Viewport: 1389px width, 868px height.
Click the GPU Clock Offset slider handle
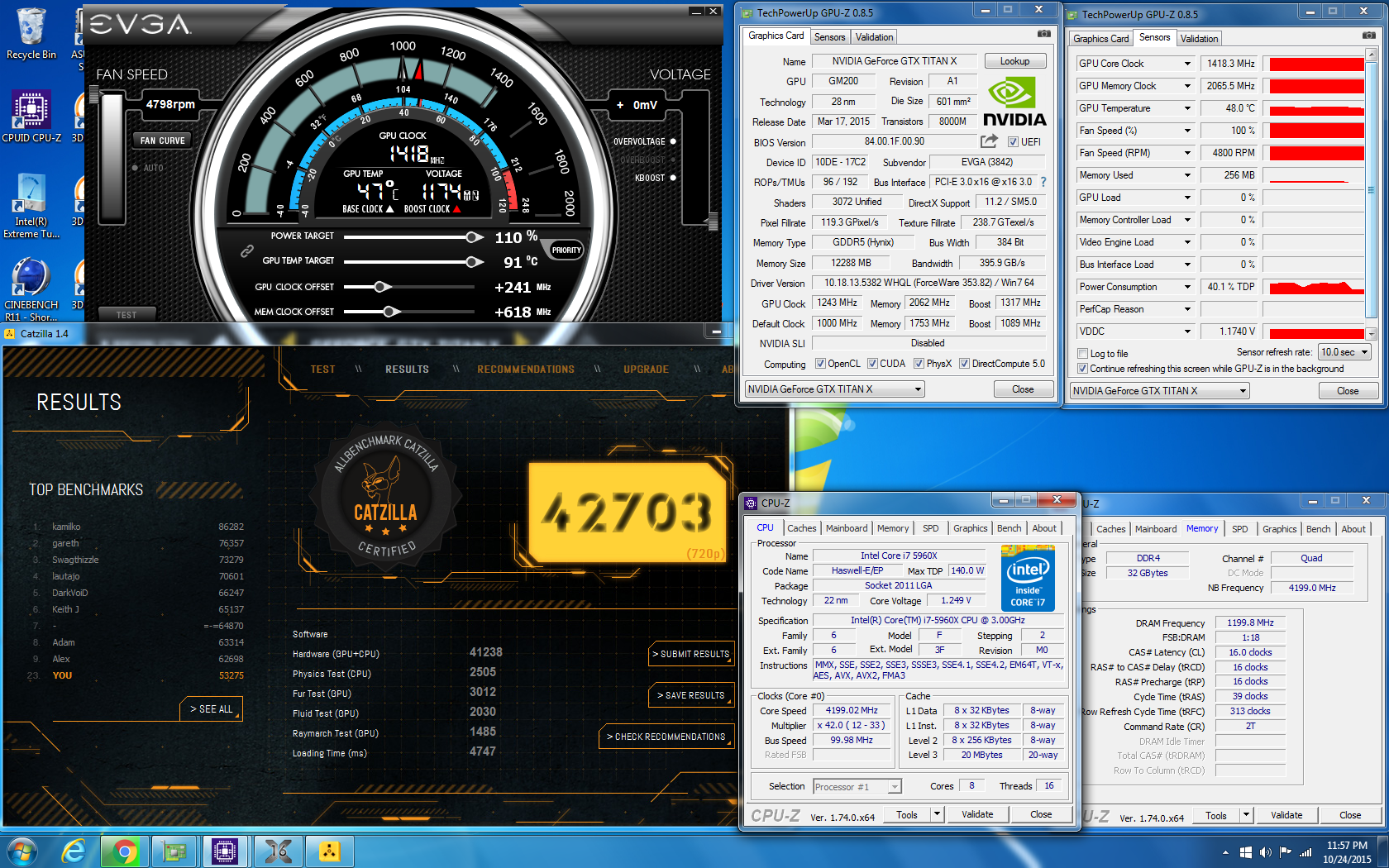click(x=381, y=287)
